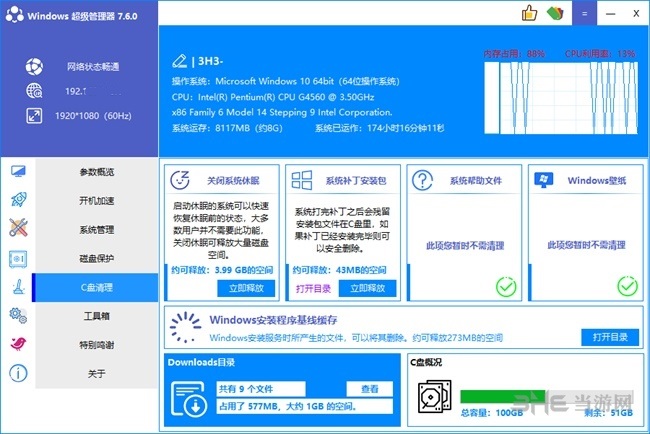Click the pencil edit computer name icon

point(179,61)
